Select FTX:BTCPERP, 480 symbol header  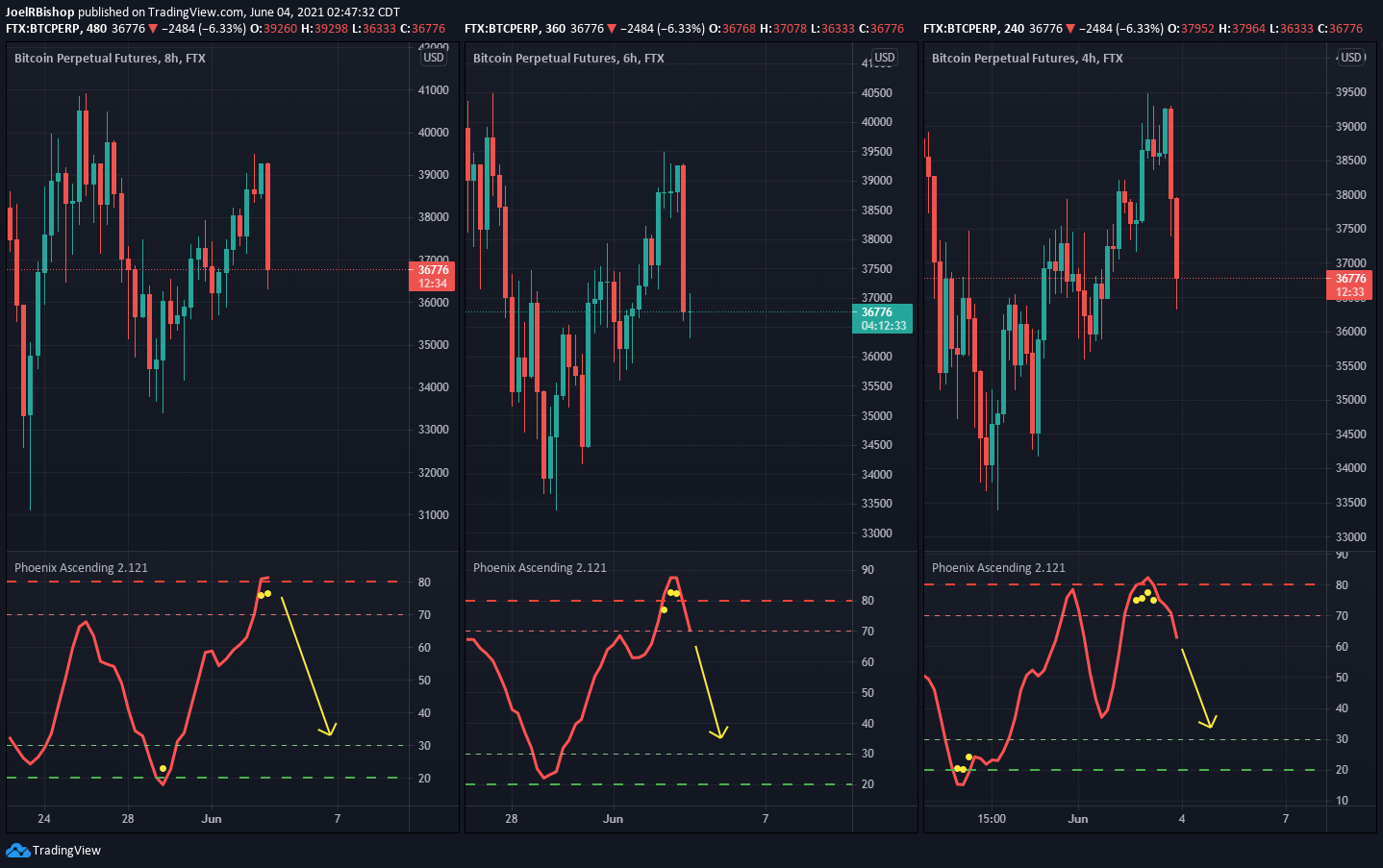click(x=57, y=29)
